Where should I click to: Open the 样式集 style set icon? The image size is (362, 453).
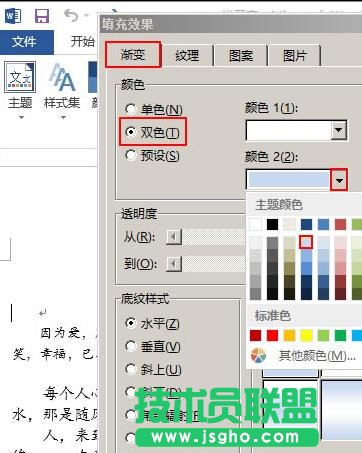tap(62, 77)
